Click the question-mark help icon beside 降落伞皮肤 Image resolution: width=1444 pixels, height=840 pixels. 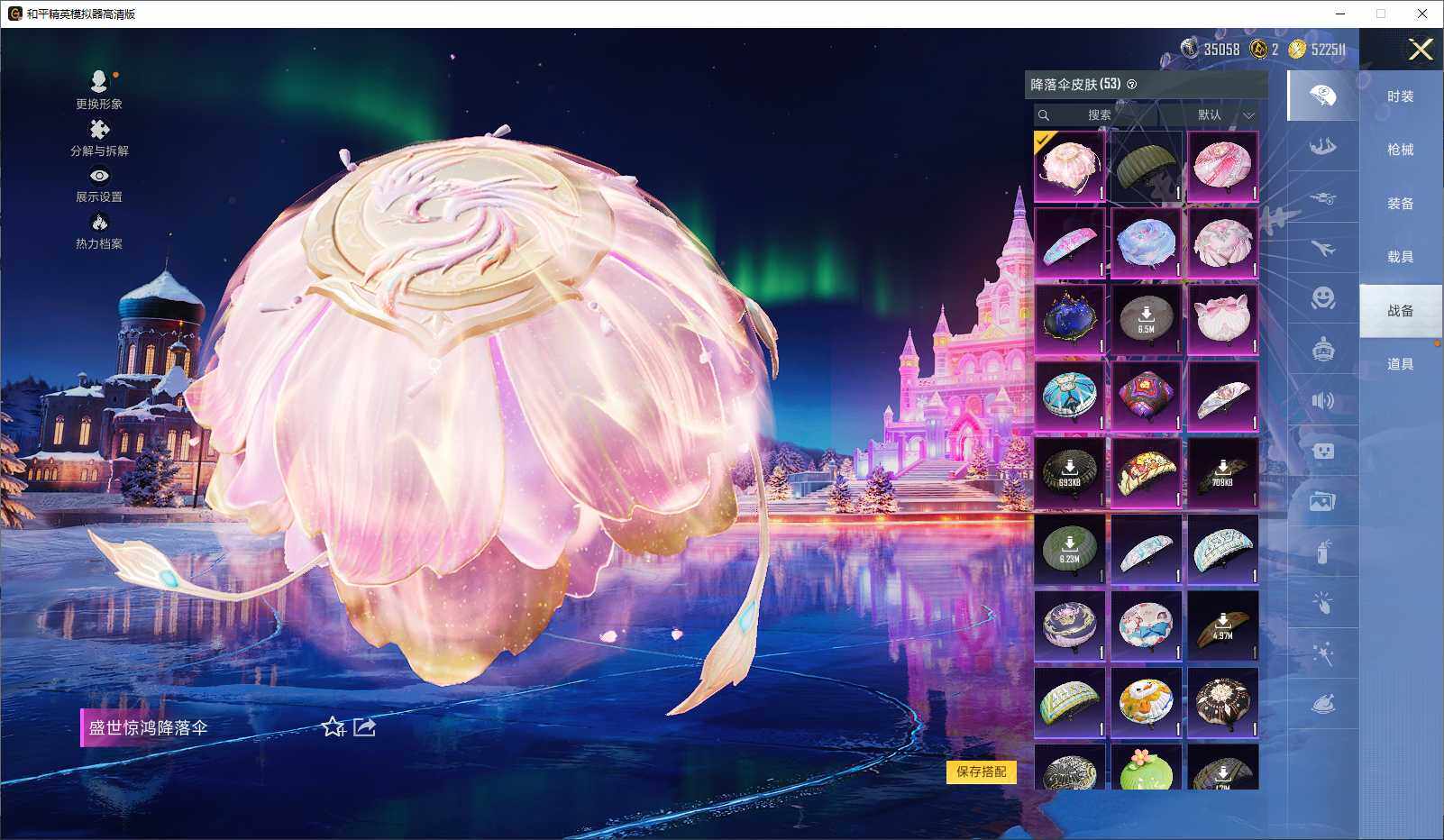click(x=1132, y=85)
